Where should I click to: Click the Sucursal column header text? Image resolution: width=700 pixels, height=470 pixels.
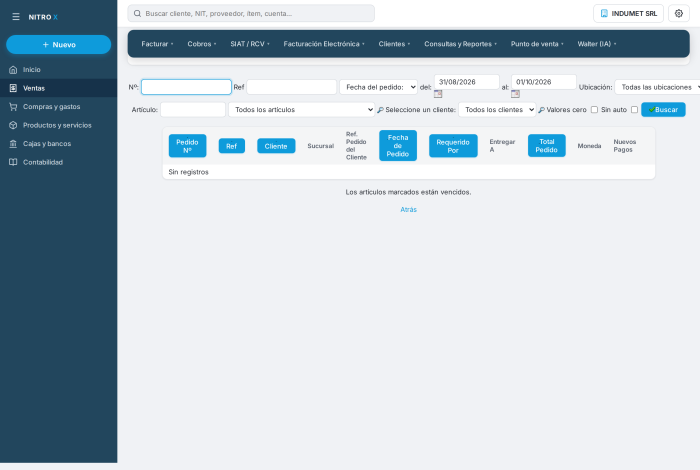click(321, 146)
